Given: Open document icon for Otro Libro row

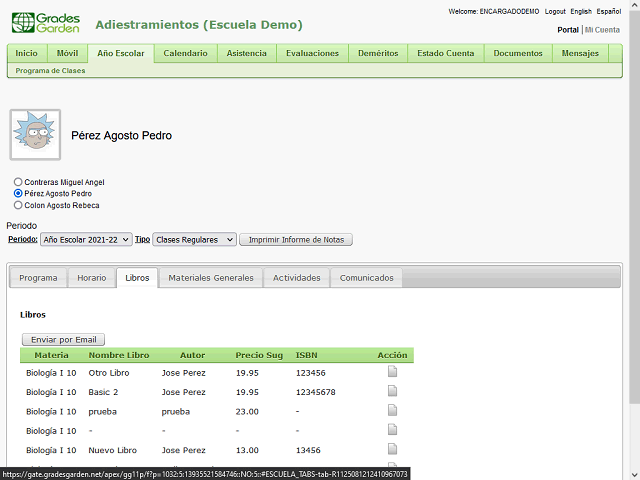Looking at the screenshot, I should click(392, 371).
